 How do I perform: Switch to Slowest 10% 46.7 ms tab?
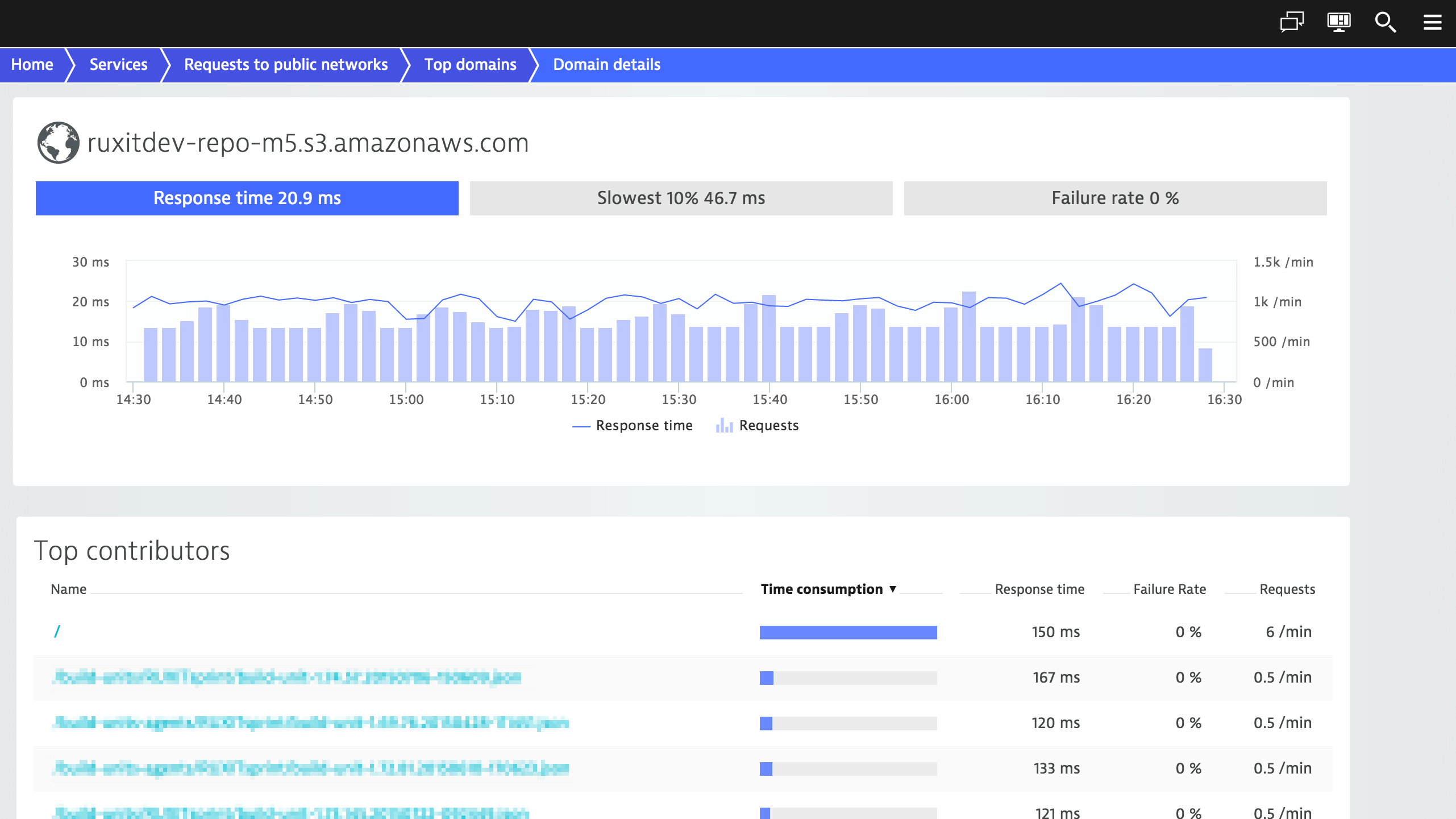681,198
